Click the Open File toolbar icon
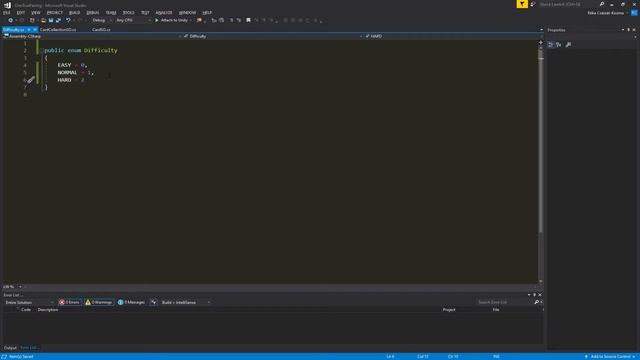Screen dimensions: 640x360 43,20
